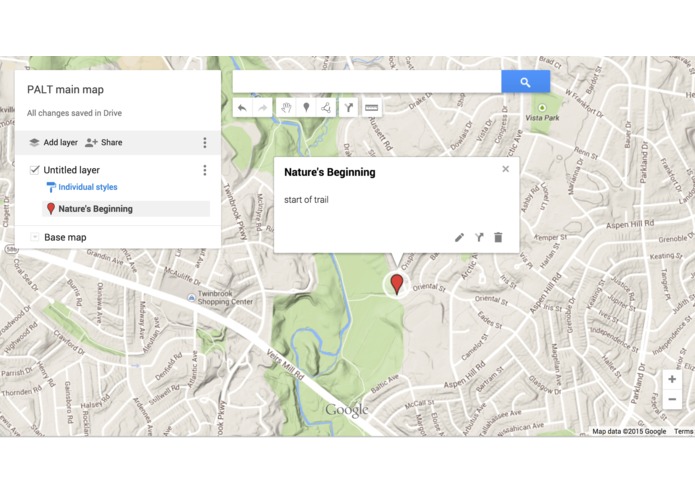The image size is (695, 494).
Task: Close the Nature's Beginning info window
Action: 505,169
